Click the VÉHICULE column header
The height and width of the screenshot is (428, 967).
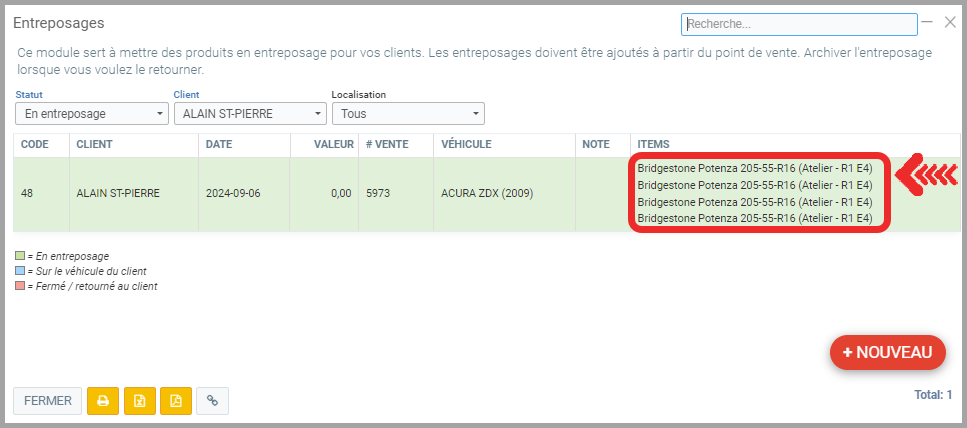click(466, 145)
